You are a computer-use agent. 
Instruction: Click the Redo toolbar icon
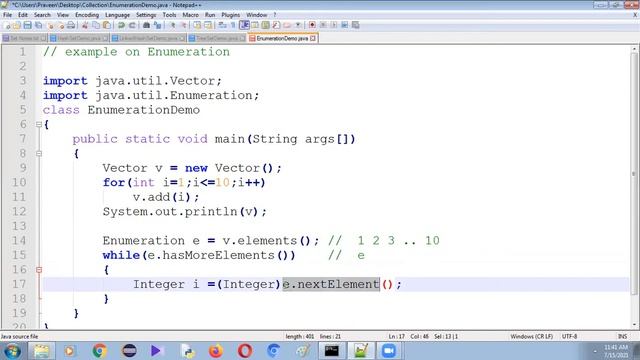click(132, 25)
